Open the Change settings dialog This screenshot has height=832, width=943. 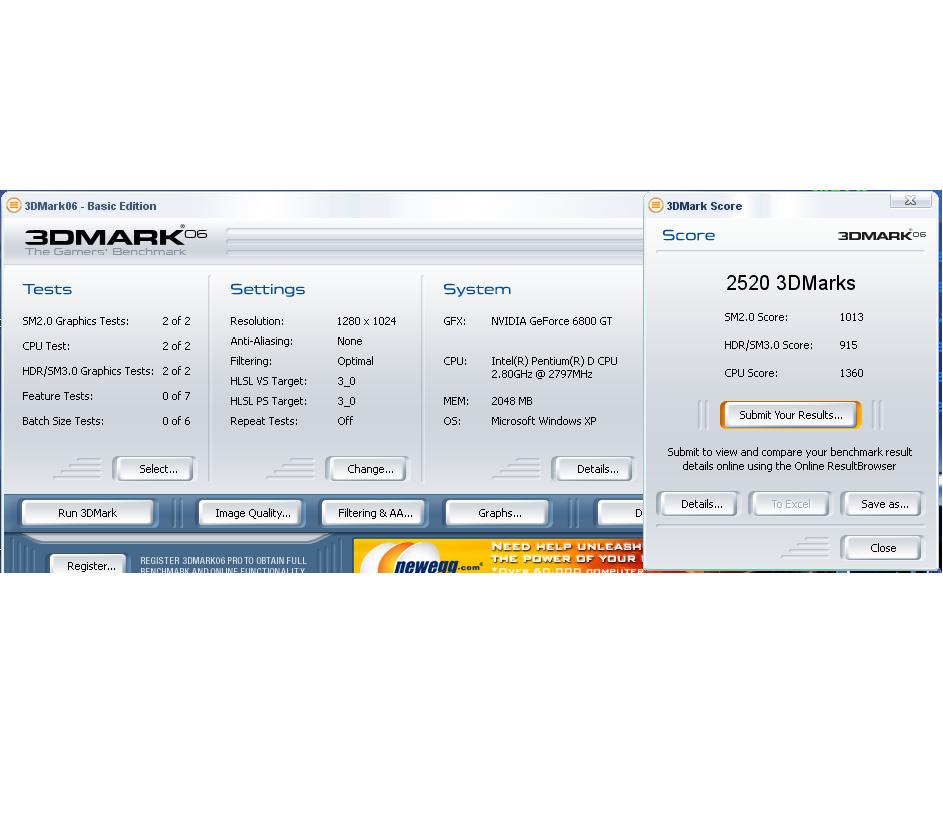(366, 469)
